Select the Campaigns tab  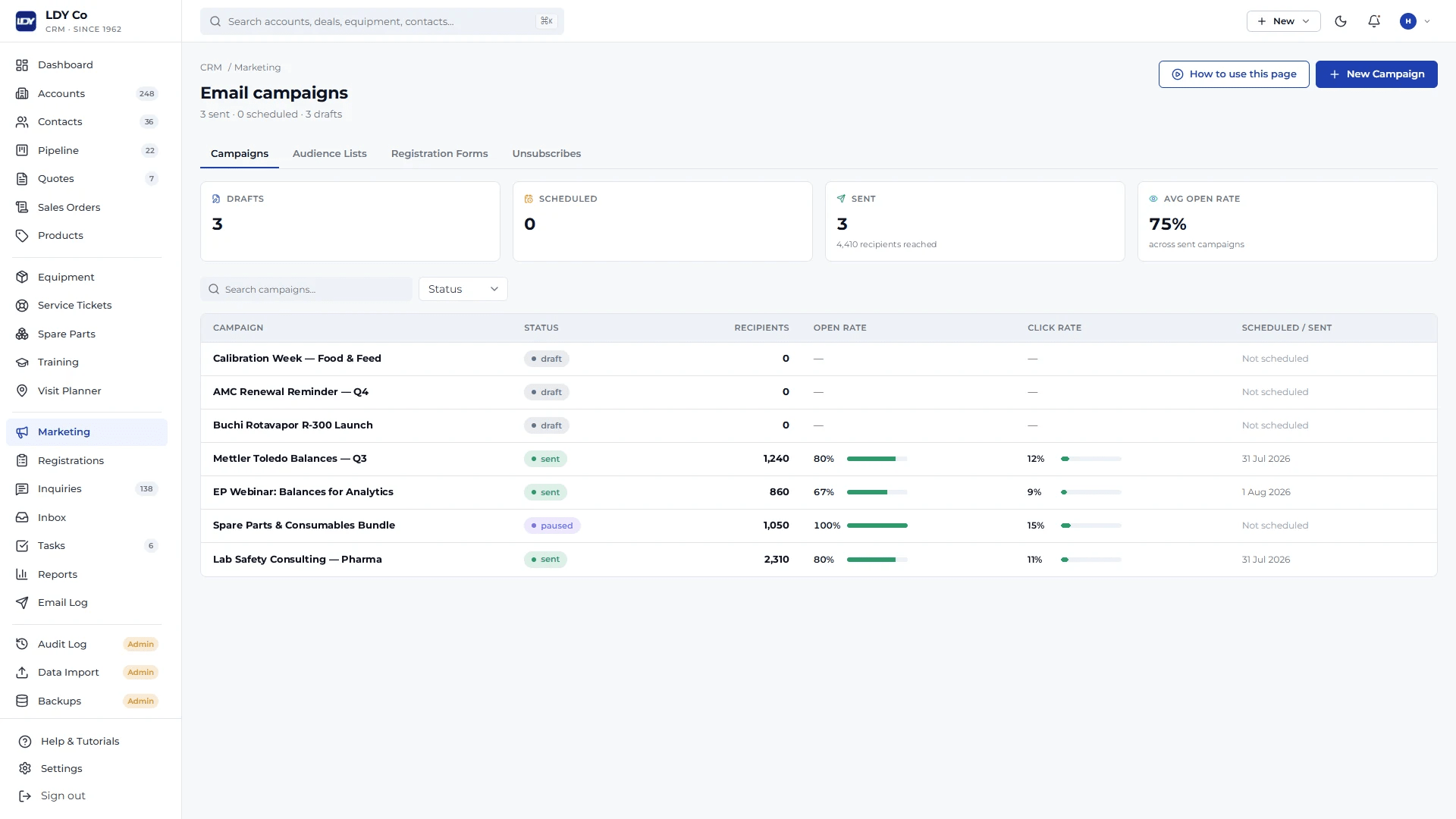coord(240,154)
